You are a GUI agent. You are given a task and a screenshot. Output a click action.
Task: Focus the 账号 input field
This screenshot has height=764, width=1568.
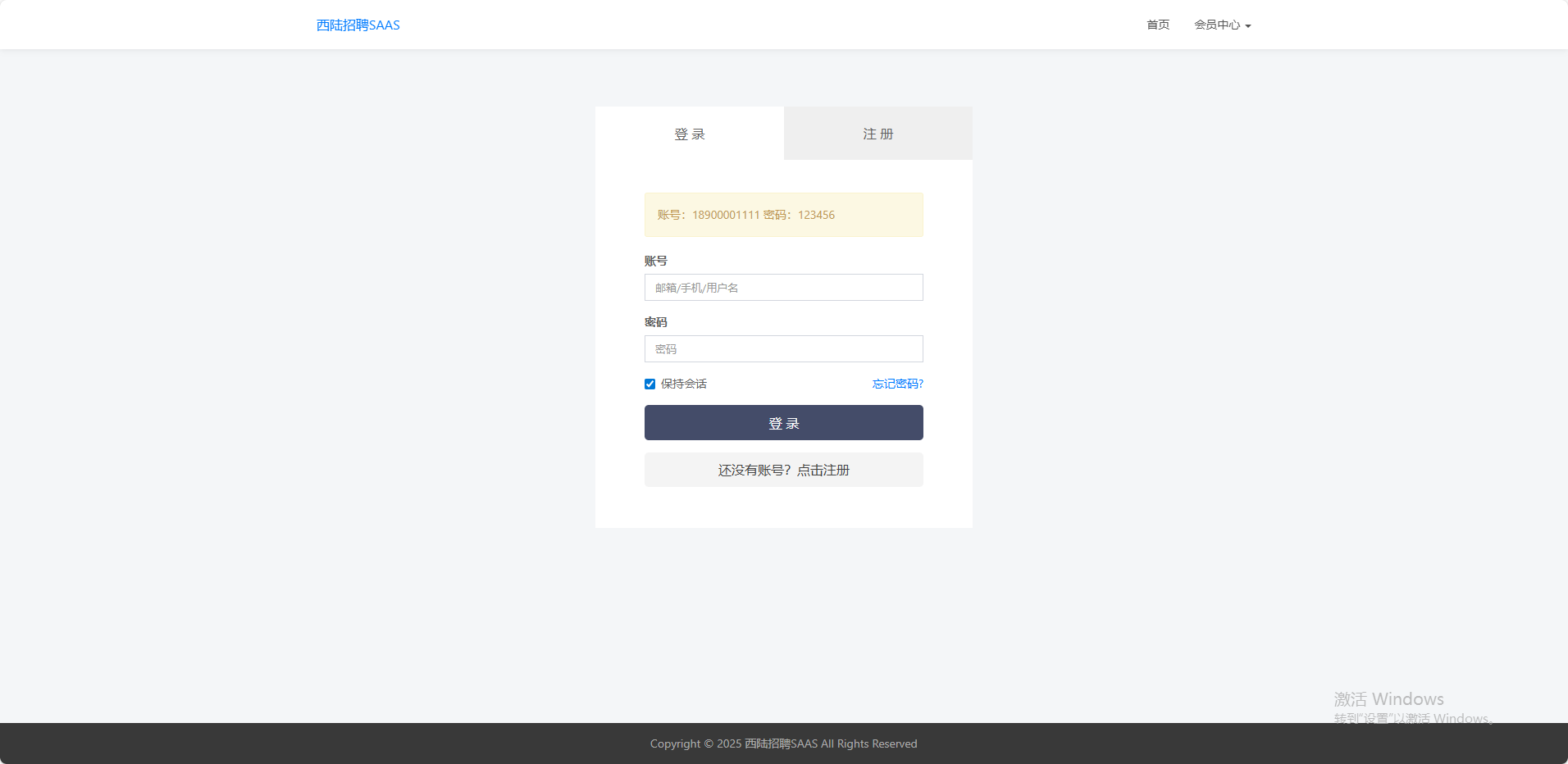coord(783,288)
